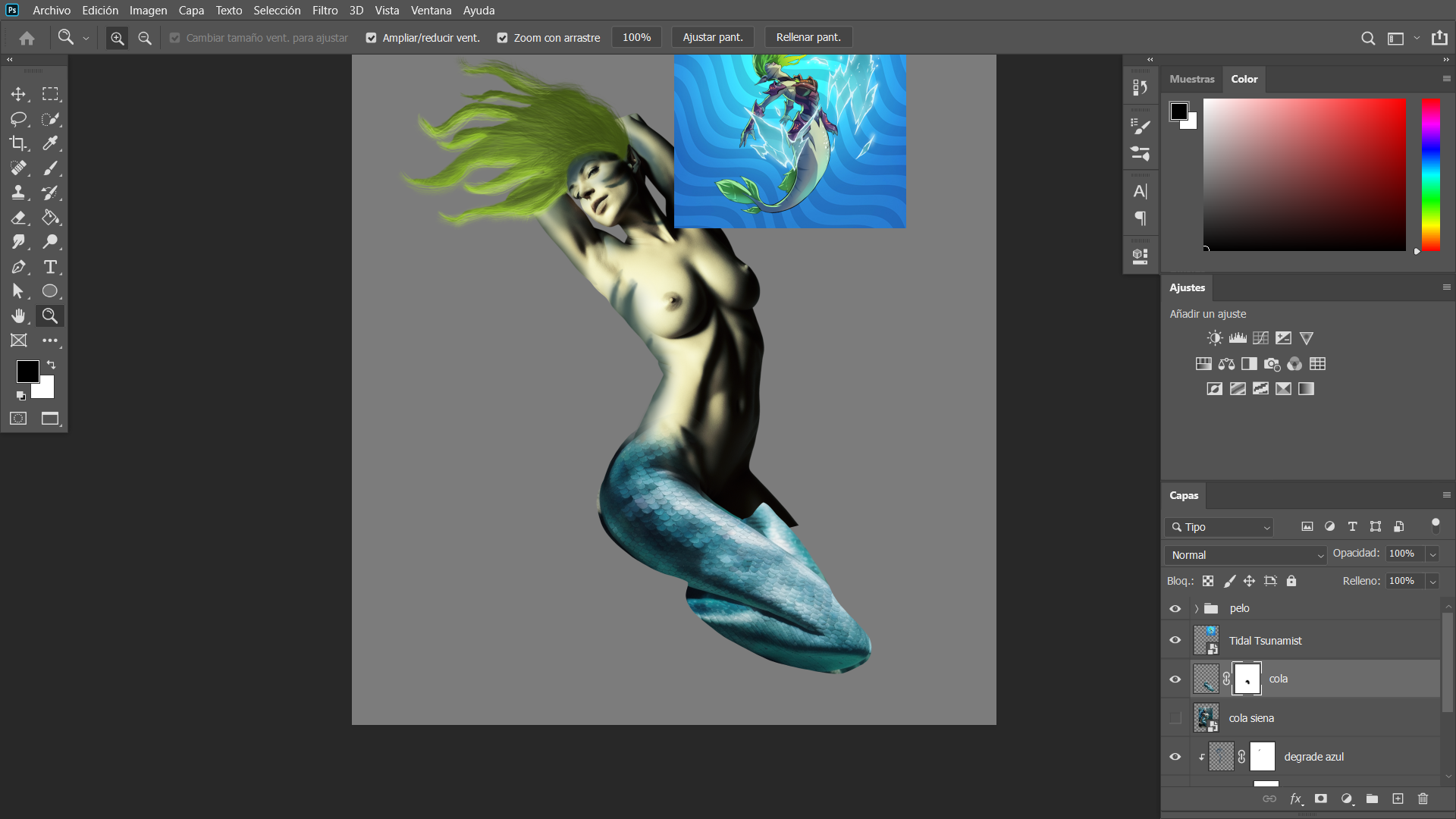Open the Opacidad value dropdown arrow

pos(1432,554)
